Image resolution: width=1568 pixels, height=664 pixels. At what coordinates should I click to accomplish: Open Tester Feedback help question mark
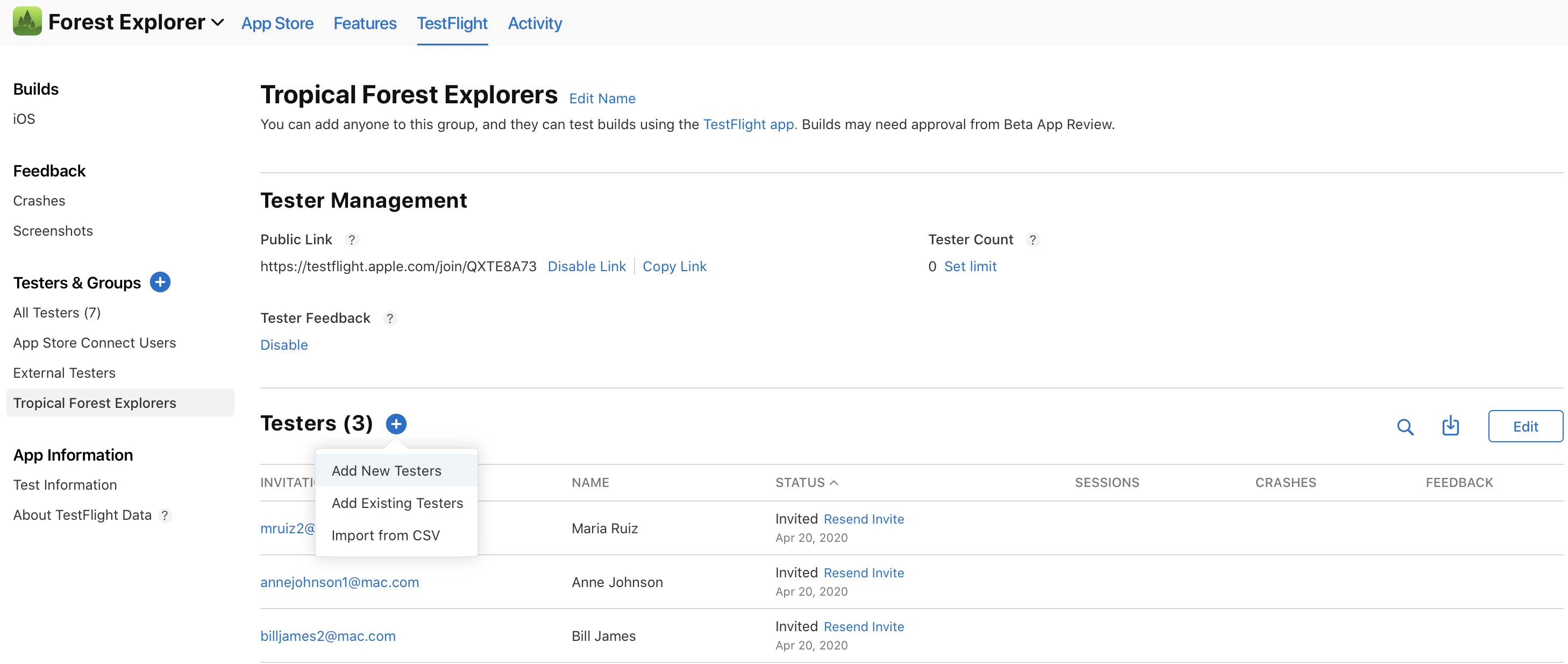point(389,319)
